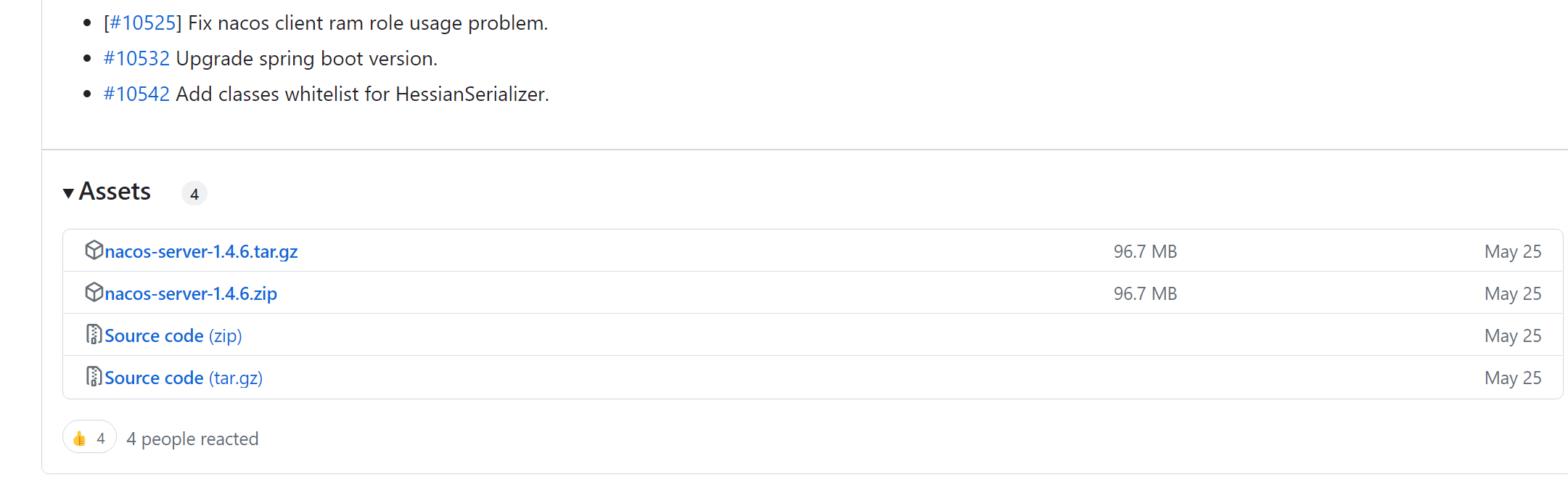This screenshot has width=1568, height=480.
Task: Download Source code (zip)
Action: [x=173, y=336]
